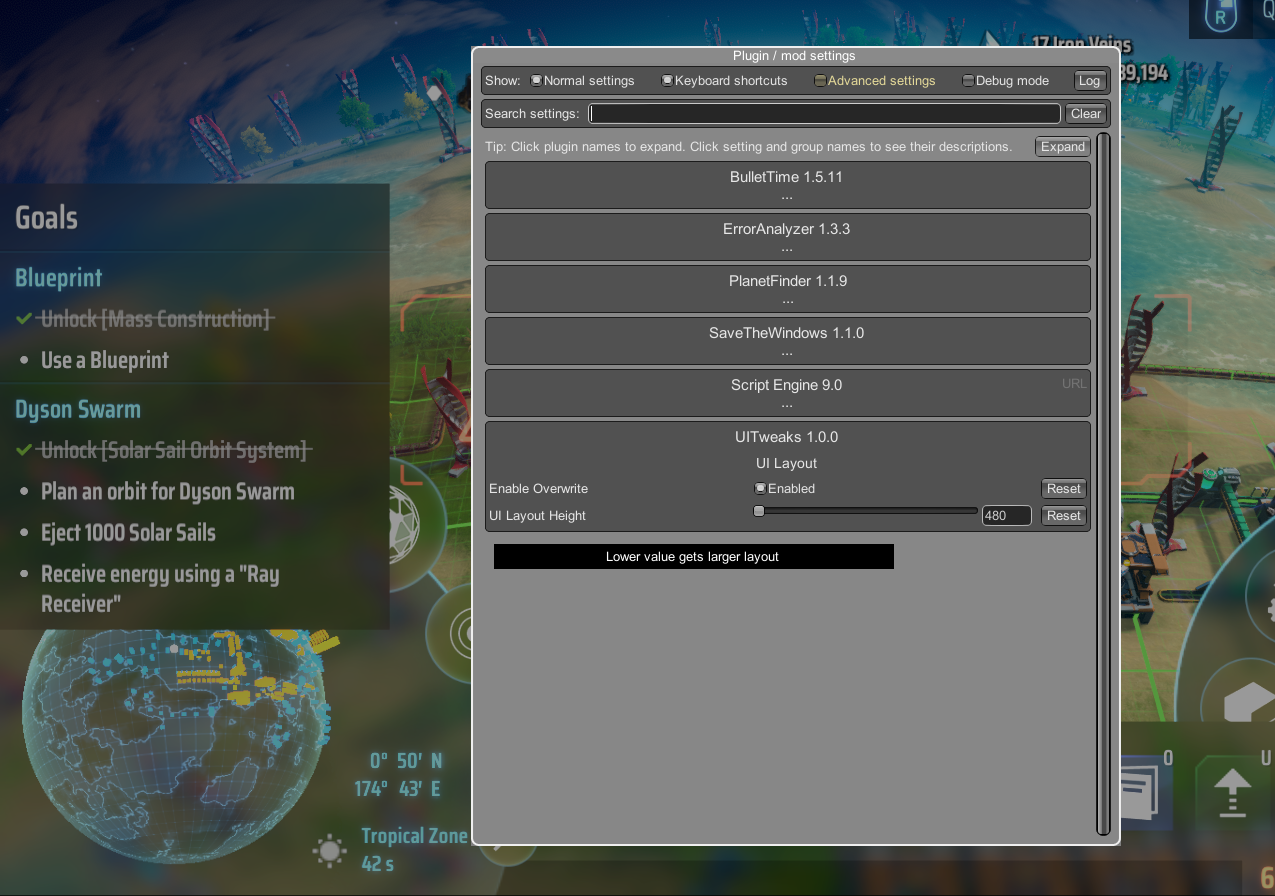Open the Log button
Screen dimensions: 1275x896
pyautogui.click(x=1089, y=81)
